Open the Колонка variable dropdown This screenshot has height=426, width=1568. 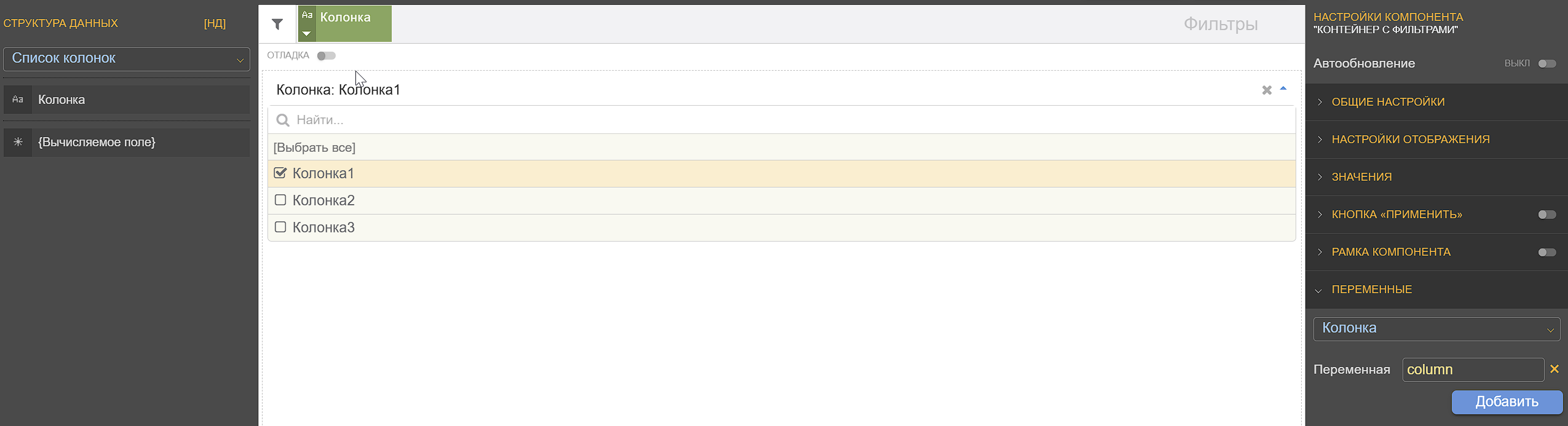[1436, 329]
